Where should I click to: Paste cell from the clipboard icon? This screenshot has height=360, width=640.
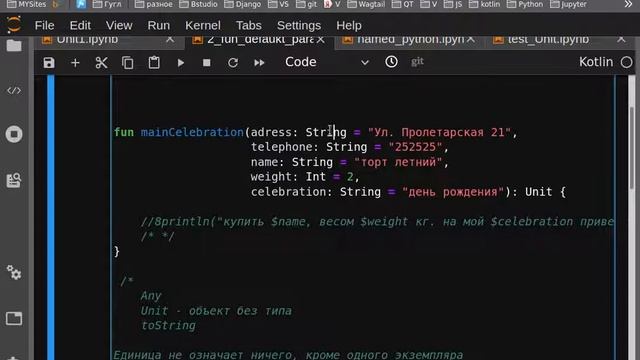(154, 62)
